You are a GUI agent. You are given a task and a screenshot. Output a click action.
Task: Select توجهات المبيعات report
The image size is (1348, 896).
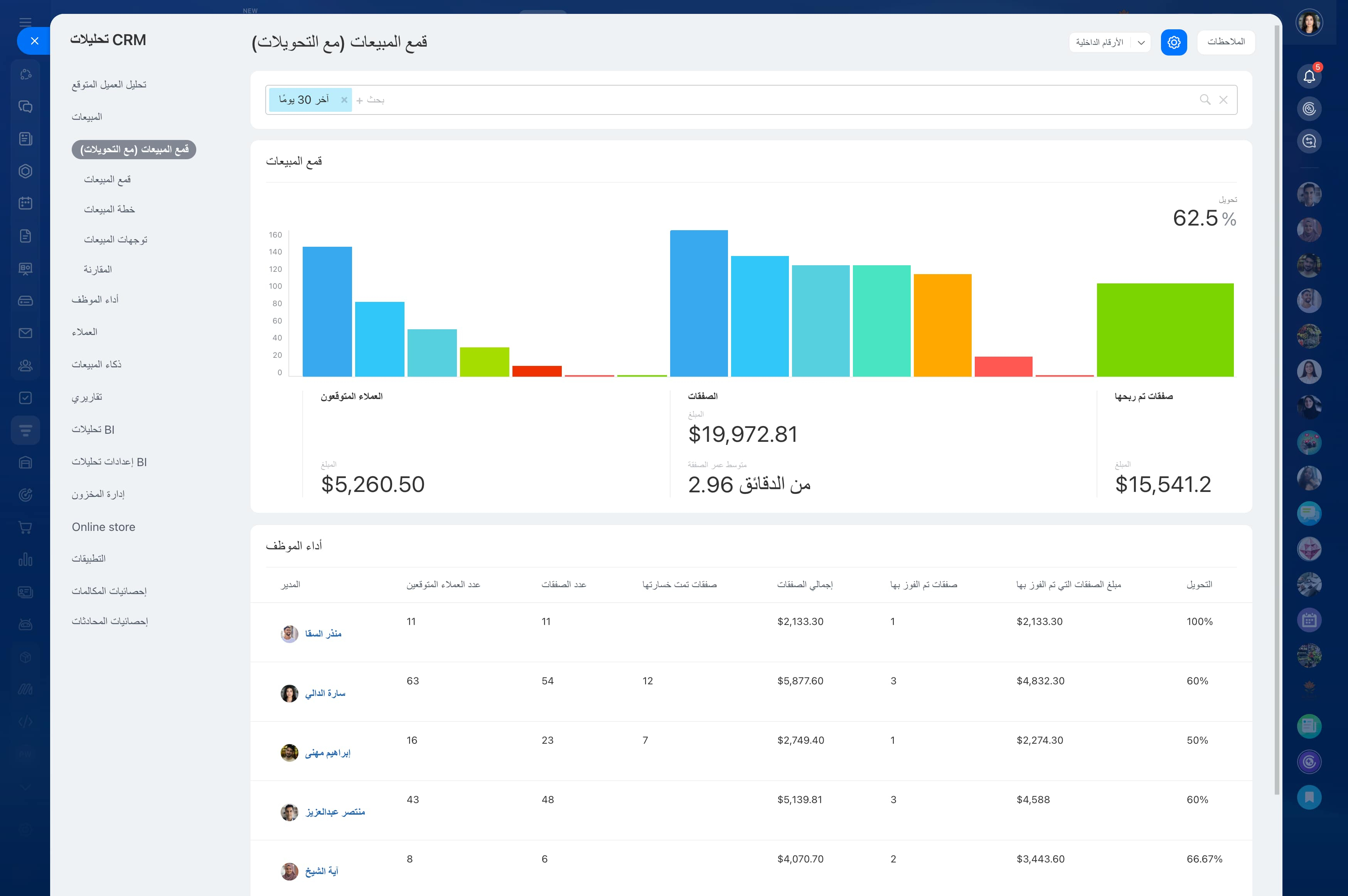pyautogui.click(x=115, y=240)
